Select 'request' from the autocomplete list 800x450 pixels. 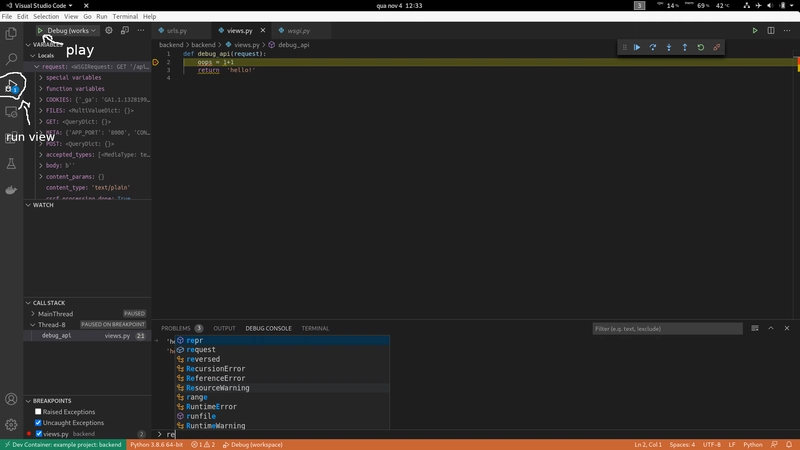tap(200, 350)
